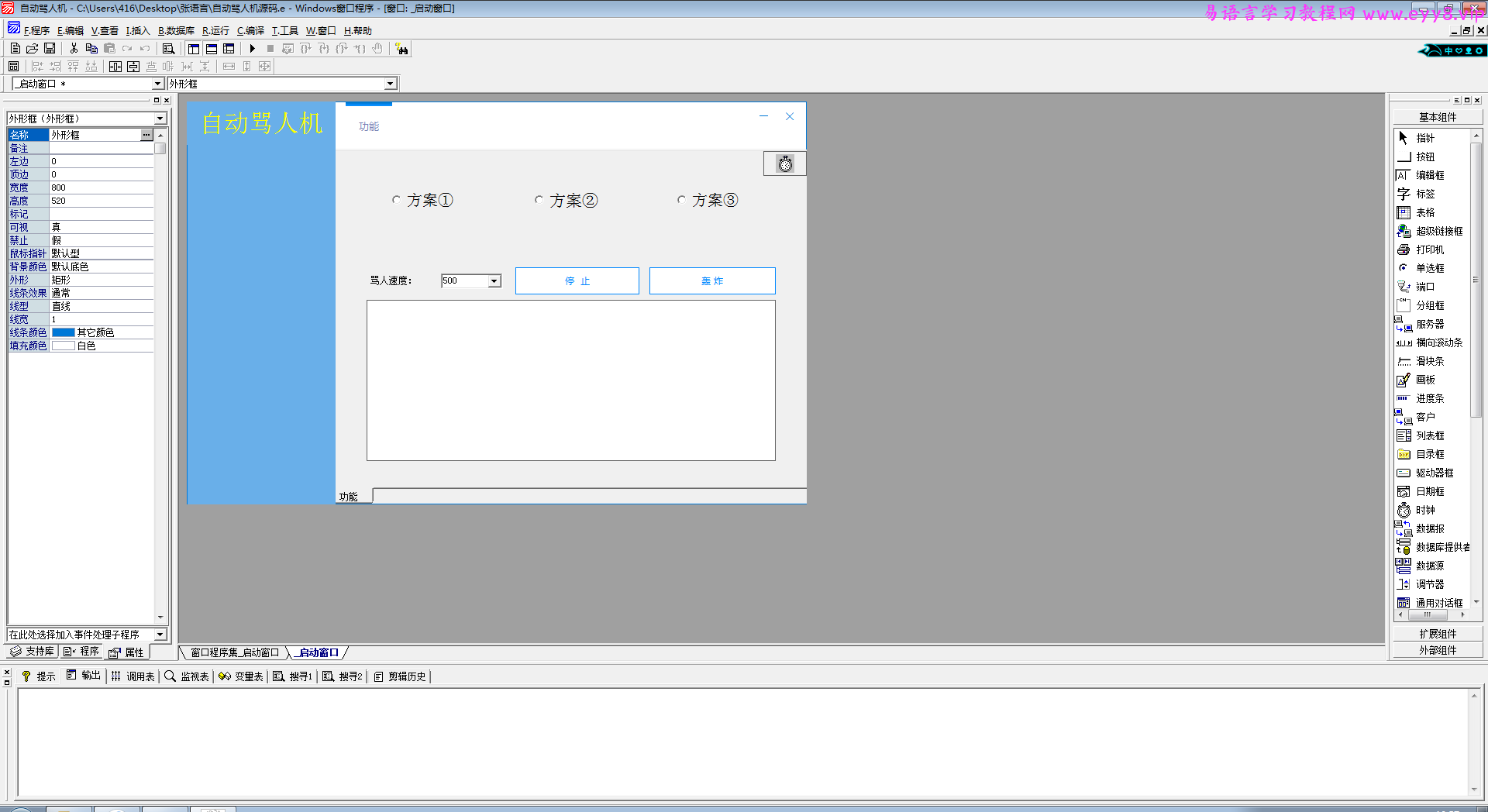Switch to the 输出 output tab
The image size is (1488, 812).
[x=84, y=676]
